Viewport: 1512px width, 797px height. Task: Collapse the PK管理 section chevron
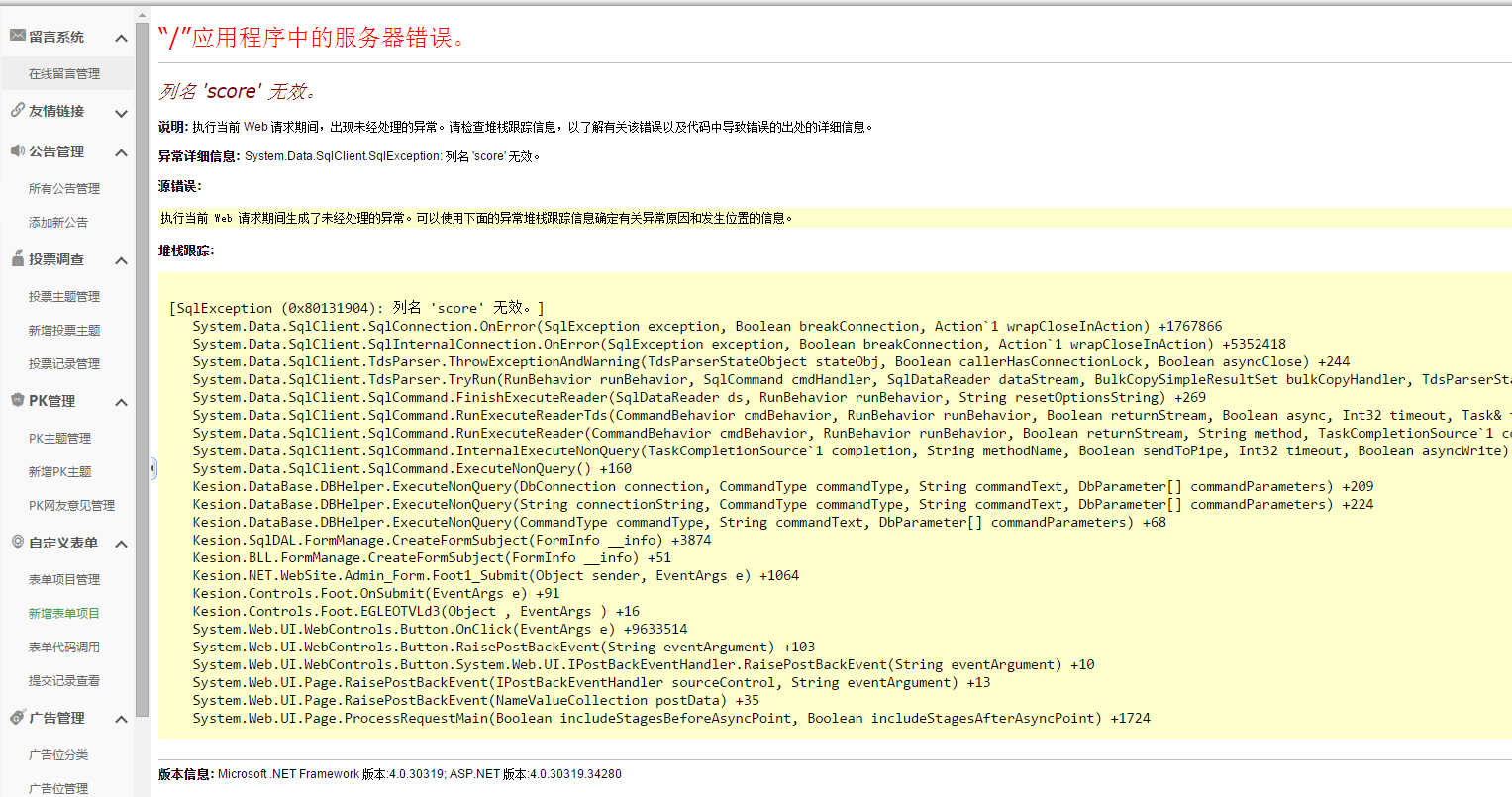(x=121, y=402)
